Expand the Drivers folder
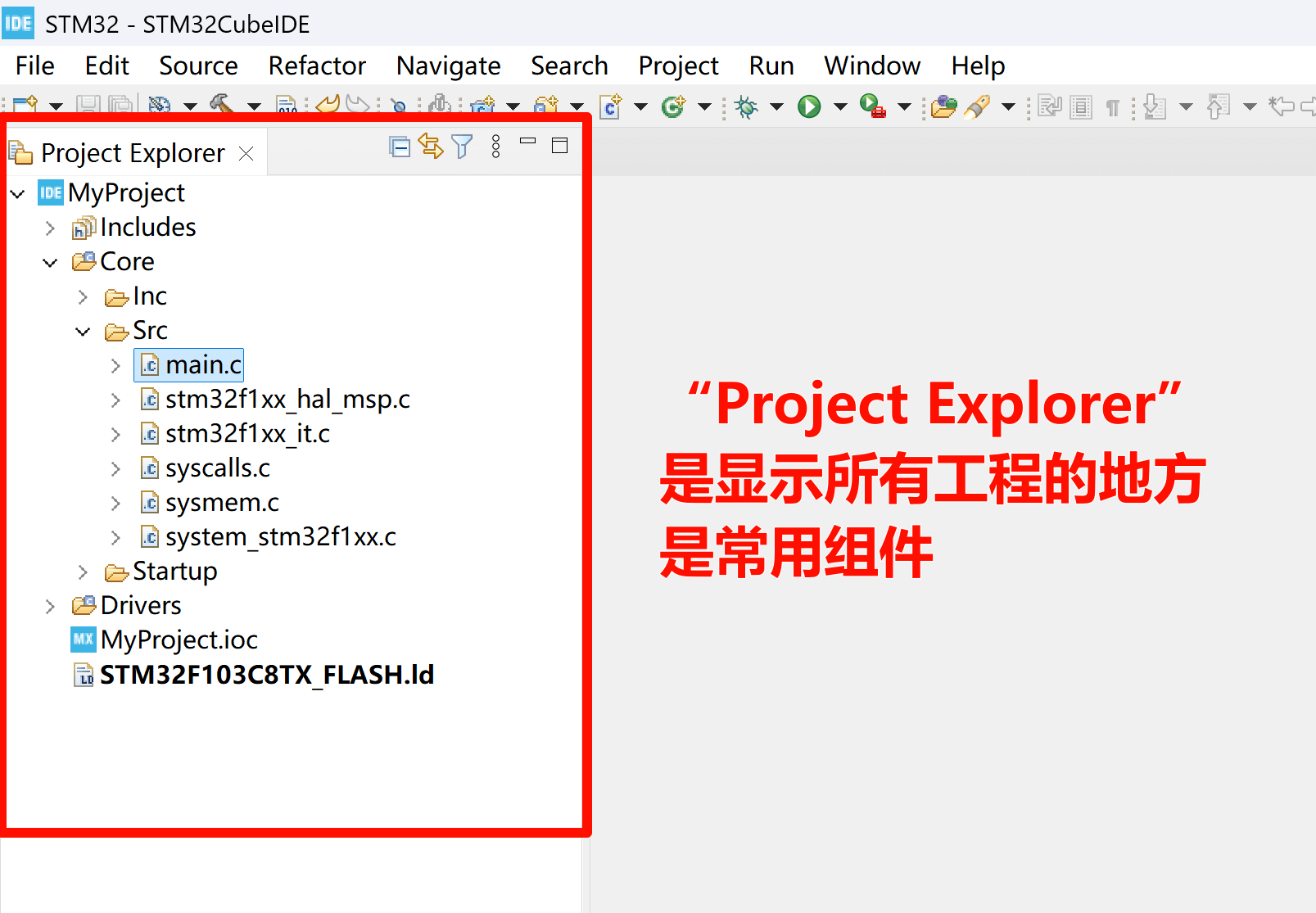The height and width of the screenshot is (913, 1316). tap(50, 606)
